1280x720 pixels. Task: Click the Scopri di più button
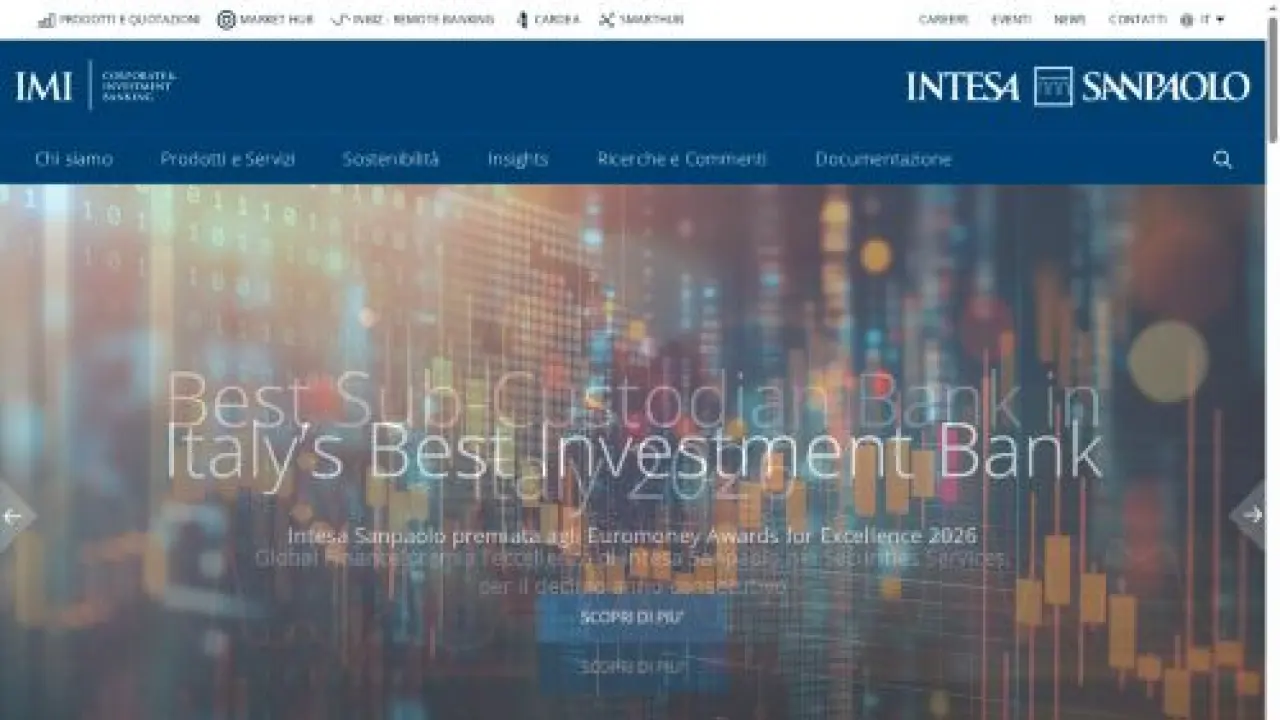632,617
